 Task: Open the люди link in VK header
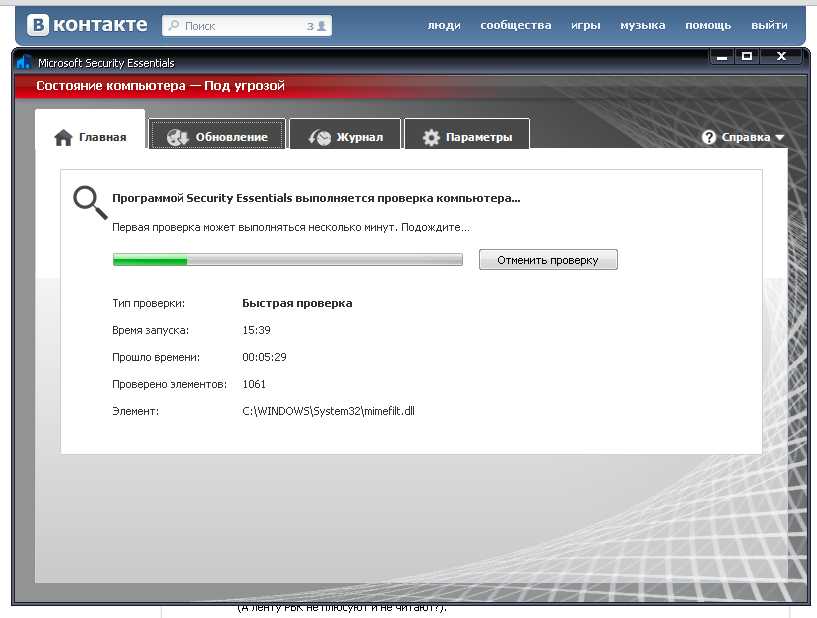click(444, 25)
